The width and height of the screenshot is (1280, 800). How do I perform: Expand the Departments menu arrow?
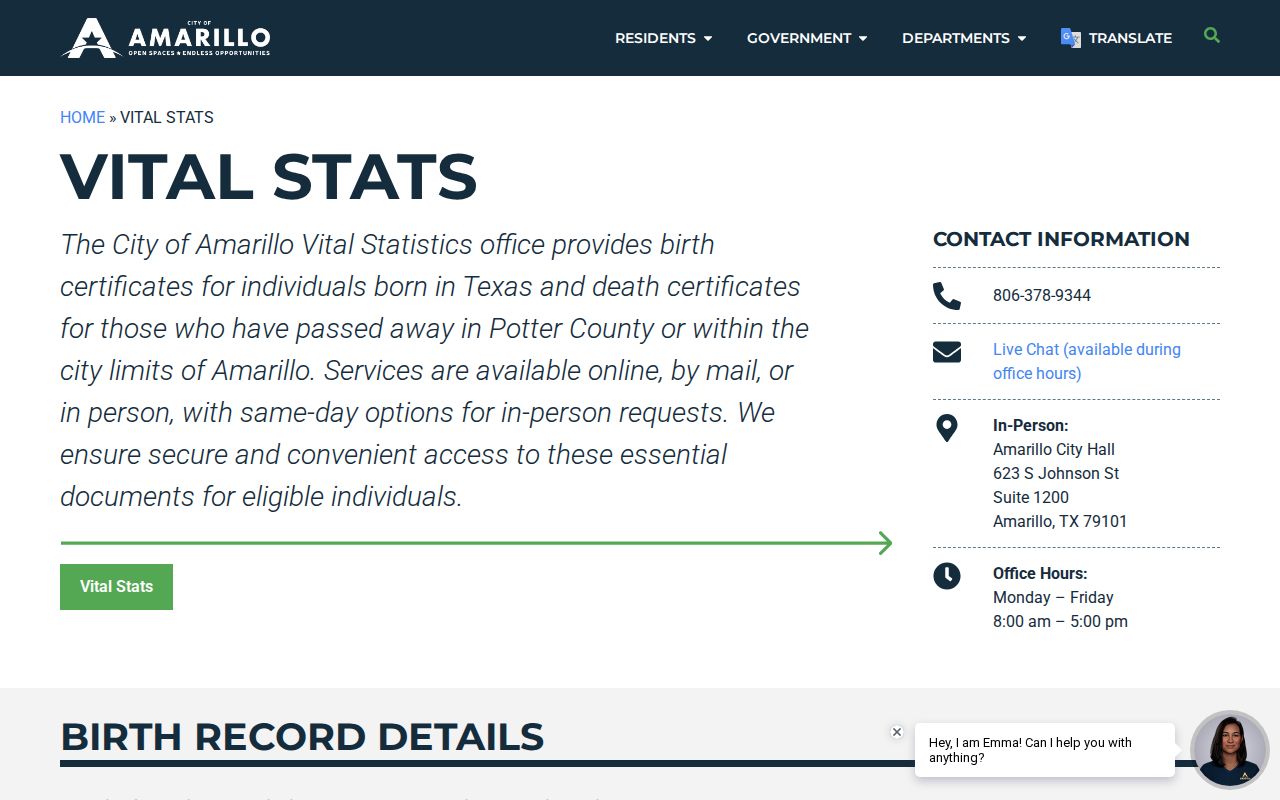(1021, 39)
